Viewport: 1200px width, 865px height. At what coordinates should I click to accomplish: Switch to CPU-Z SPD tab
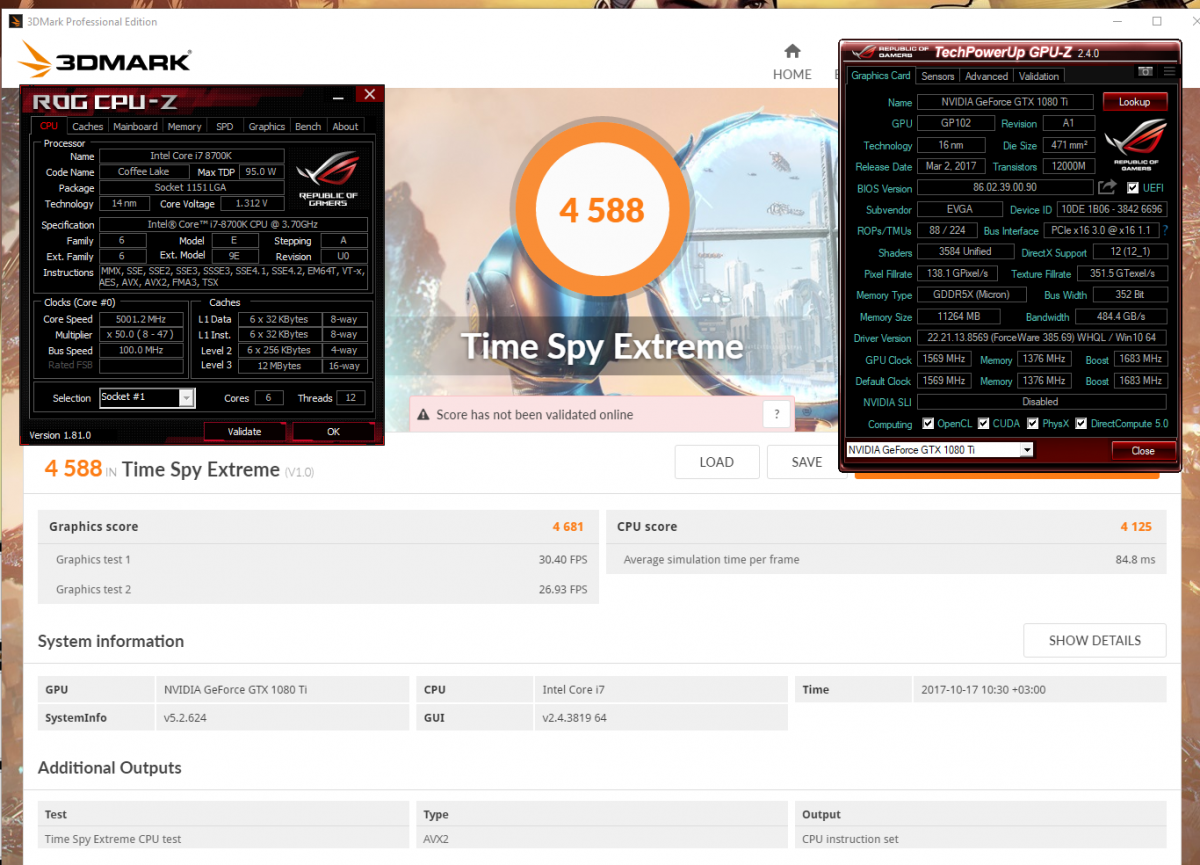point(225,126)
